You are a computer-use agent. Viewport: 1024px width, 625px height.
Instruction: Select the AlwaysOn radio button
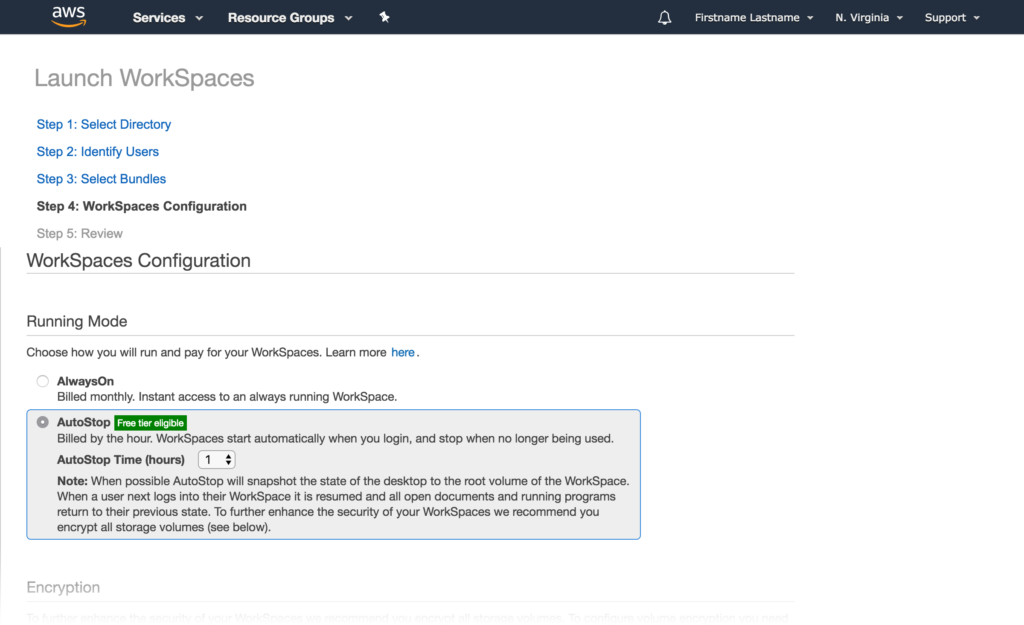tap(42, 381)
